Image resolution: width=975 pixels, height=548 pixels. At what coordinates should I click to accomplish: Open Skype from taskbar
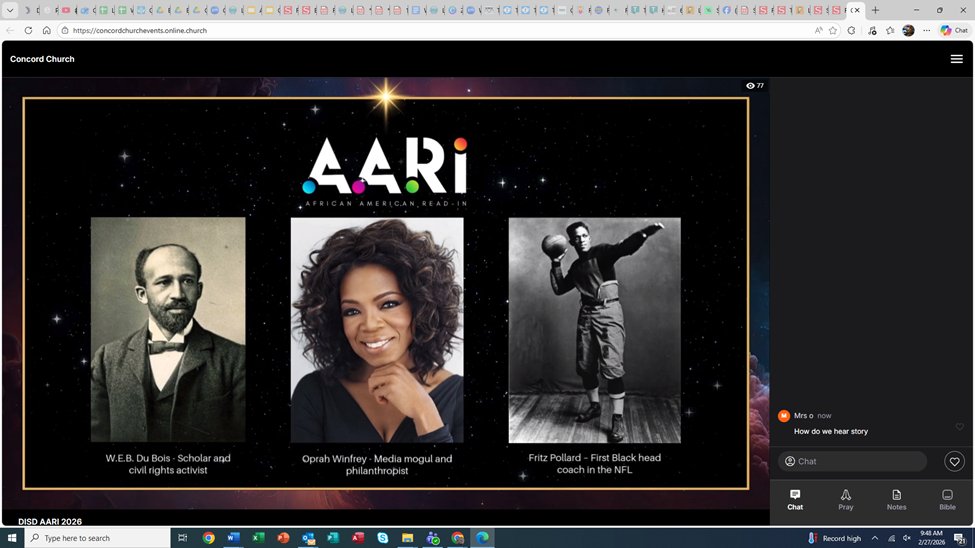(382, 537)
